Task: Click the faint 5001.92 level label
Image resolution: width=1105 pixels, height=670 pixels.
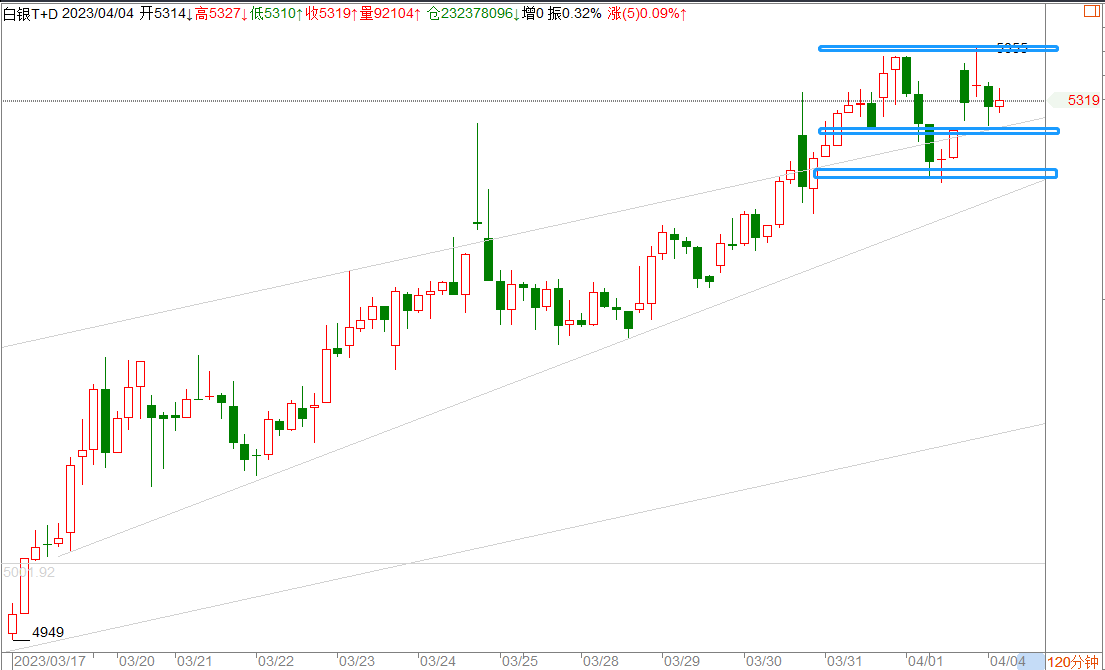Action: [x=29, y=572]
